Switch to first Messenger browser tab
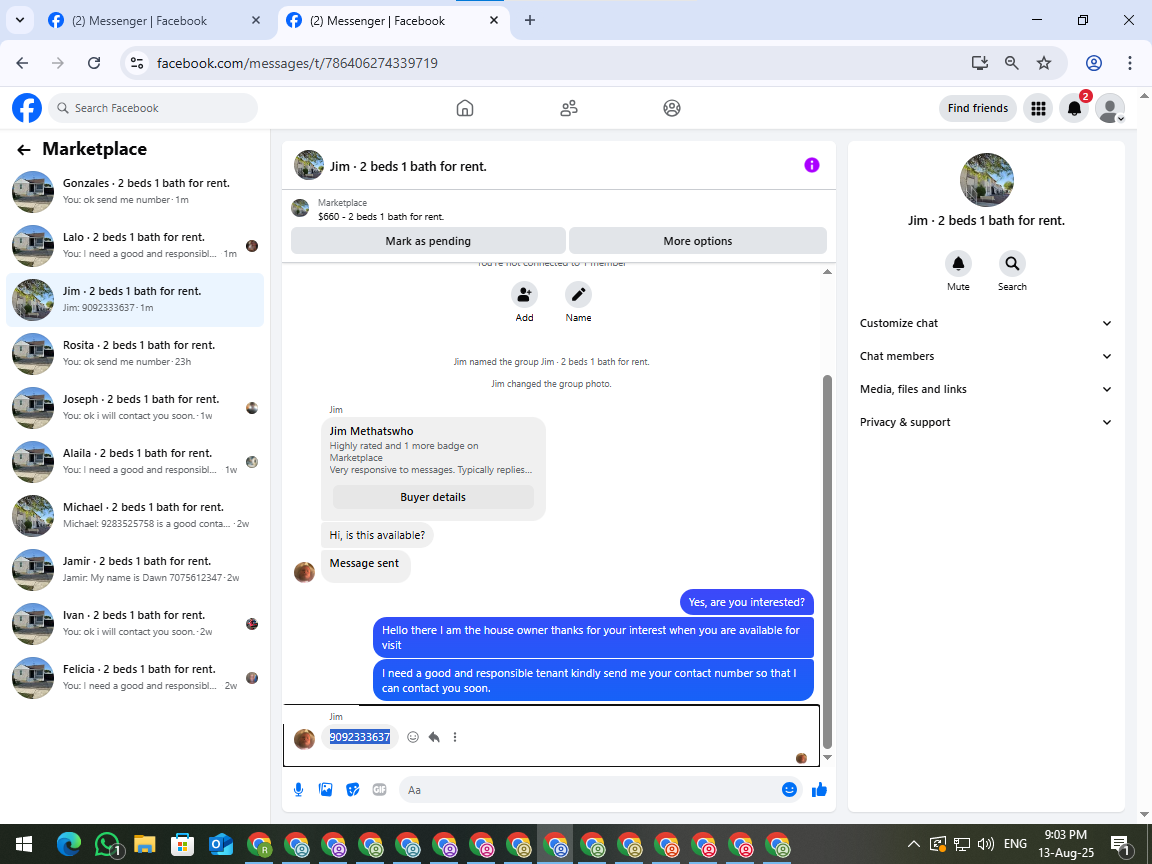1152x864 pixels. (x=154, y=21)
